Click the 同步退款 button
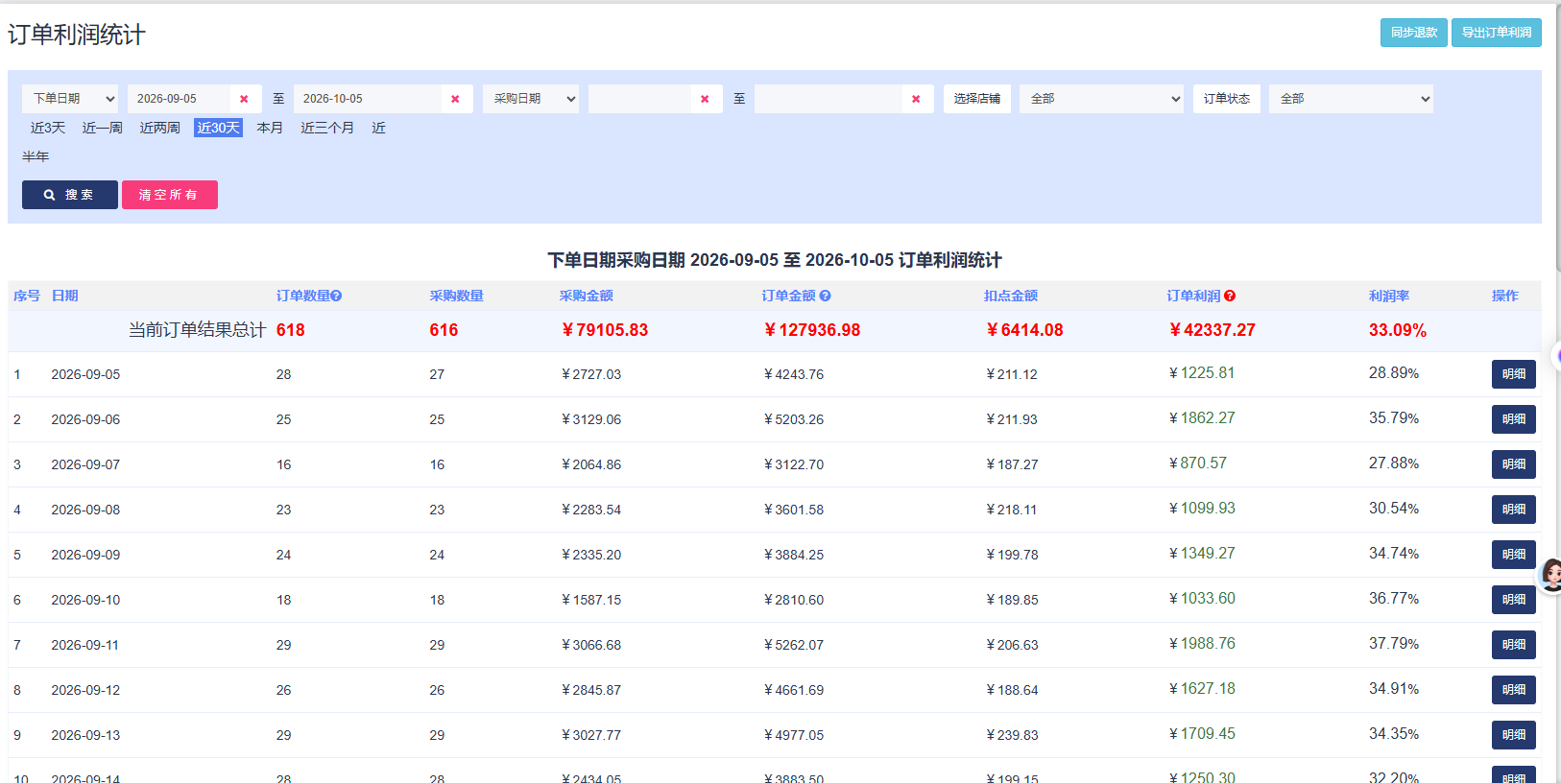The image size is (1561, 784). 1414,33
